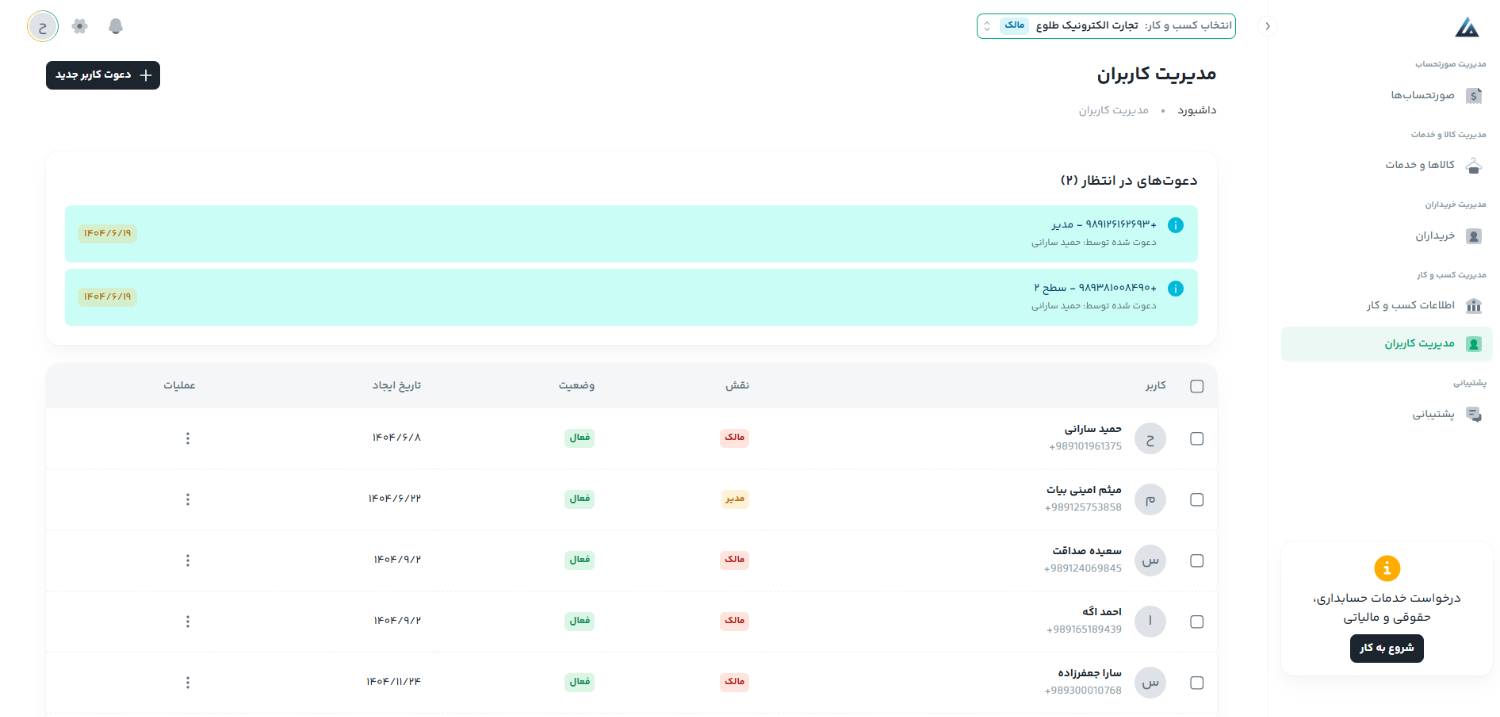This screenshot has height=717, width=1500.
Task: Click the وضعیت column header
Action: click(577, 386)
